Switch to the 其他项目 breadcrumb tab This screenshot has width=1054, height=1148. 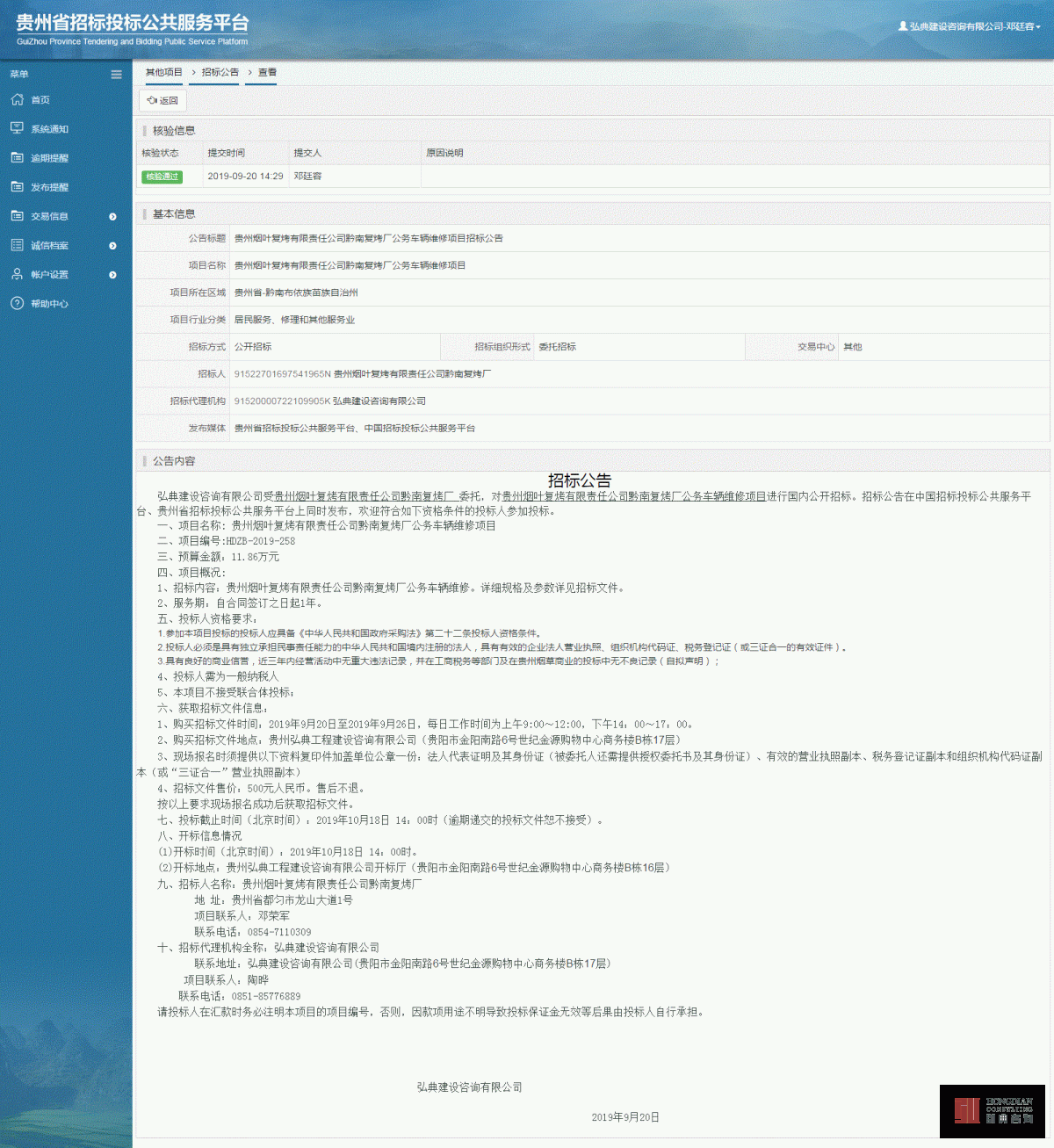click(x=165, y=72)
